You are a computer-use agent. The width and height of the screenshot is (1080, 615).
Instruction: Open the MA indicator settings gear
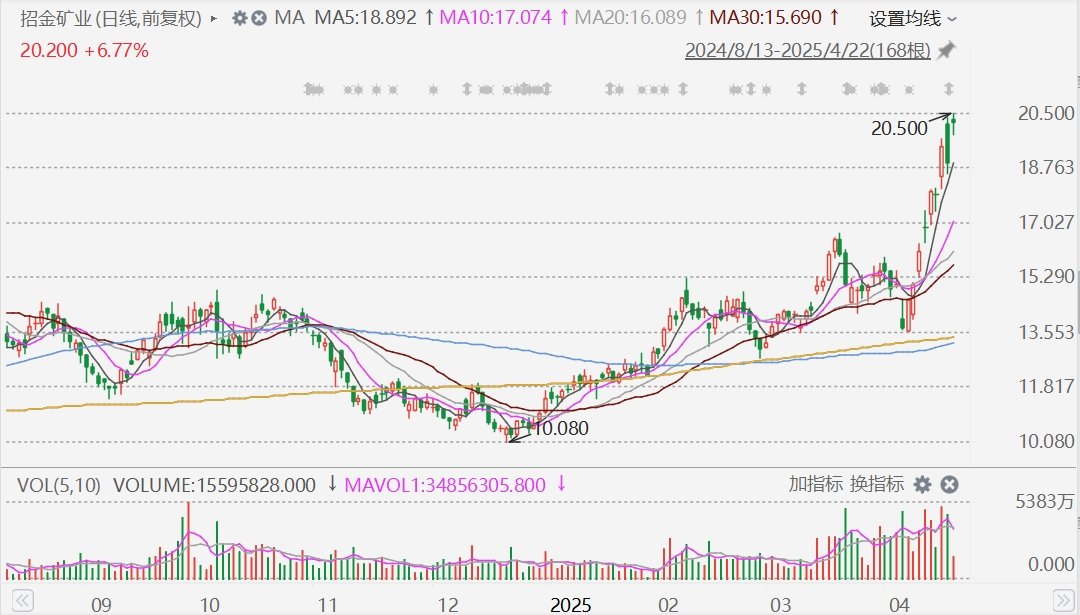click(x=239, y=18)
